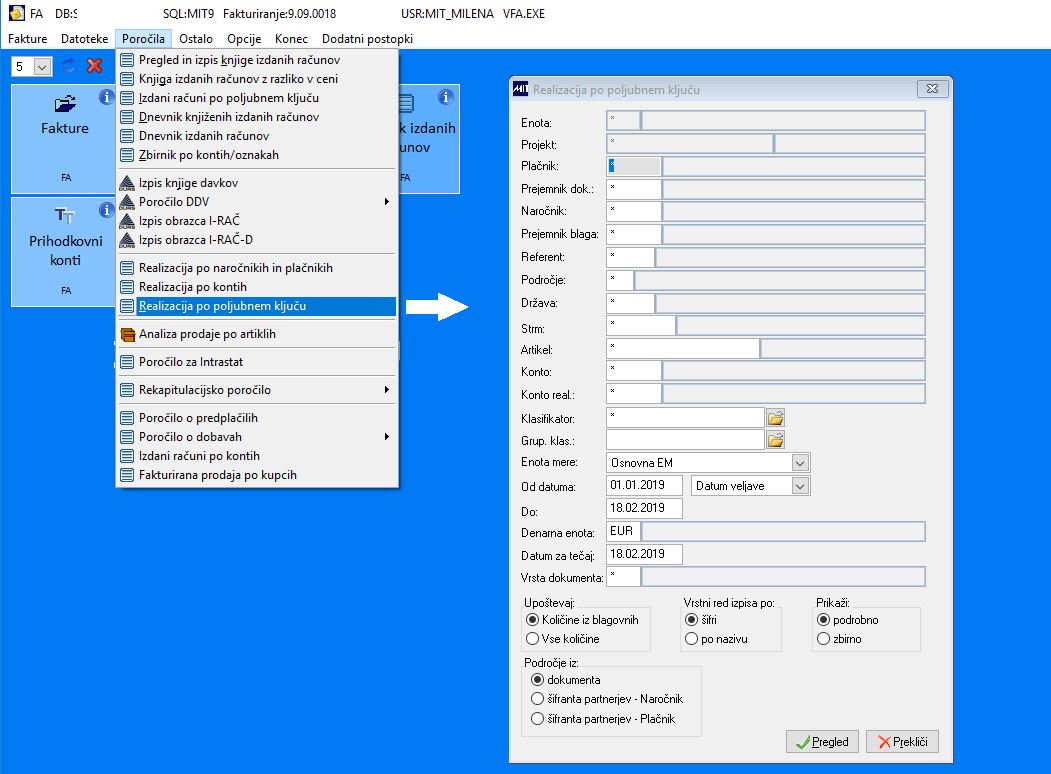1051x774 pixels.
Task: Open the Fakture folder tile icon
Action: click(x=65, y=104)
